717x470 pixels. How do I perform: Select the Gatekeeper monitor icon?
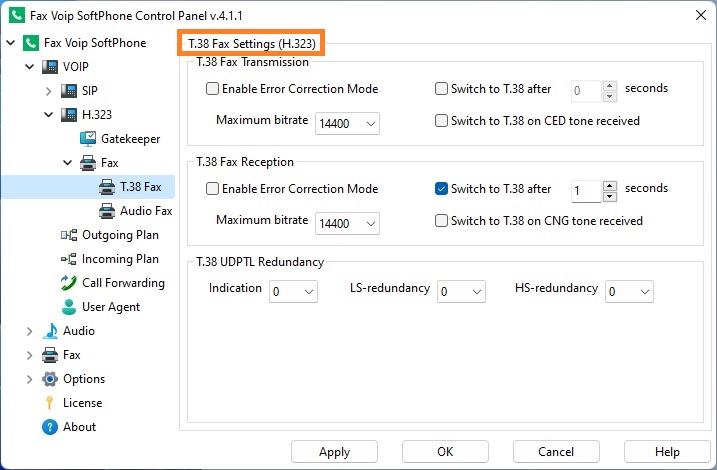click(x=88, y=139)
